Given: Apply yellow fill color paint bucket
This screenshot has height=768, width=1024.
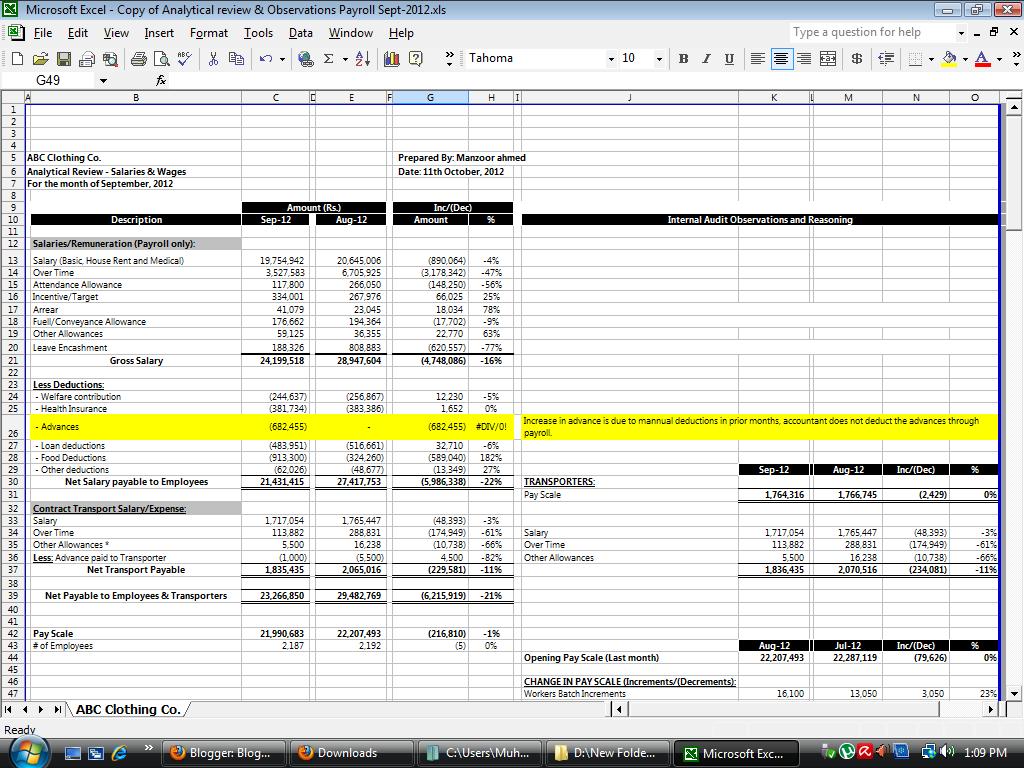Looking at the screenshot, I should click(x=950, y=59).
